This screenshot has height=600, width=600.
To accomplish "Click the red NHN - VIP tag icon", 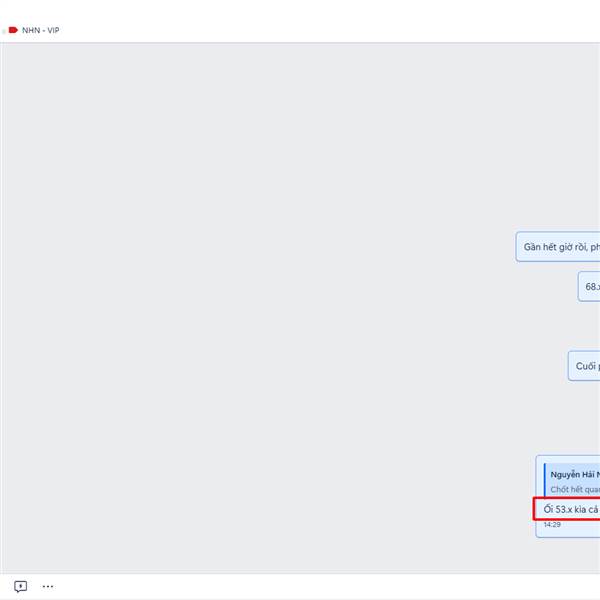I will point(13,30).
